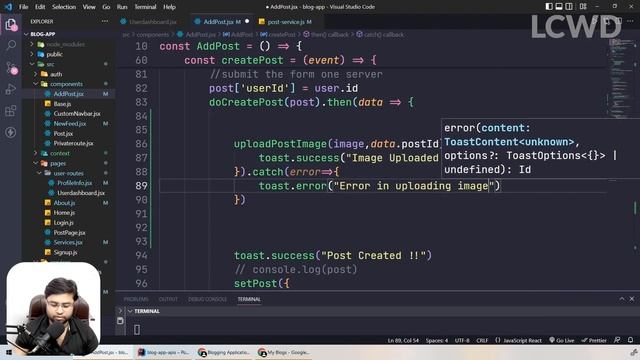The image size is (640, 360).
Task: Switch to the TERMINAL panel tab
Action: (249, 299)
